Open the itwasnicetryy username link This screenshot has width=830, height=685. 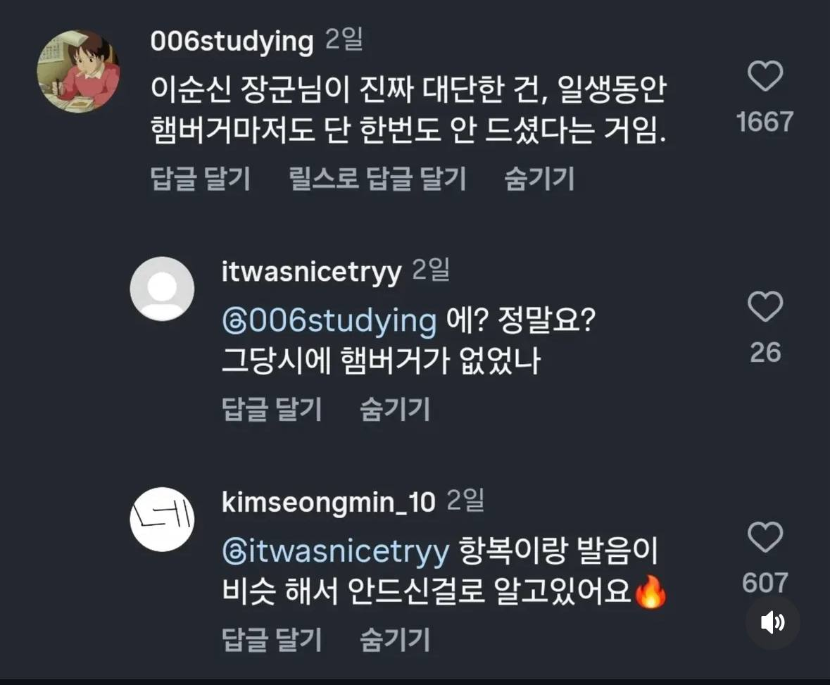(311, 271)
